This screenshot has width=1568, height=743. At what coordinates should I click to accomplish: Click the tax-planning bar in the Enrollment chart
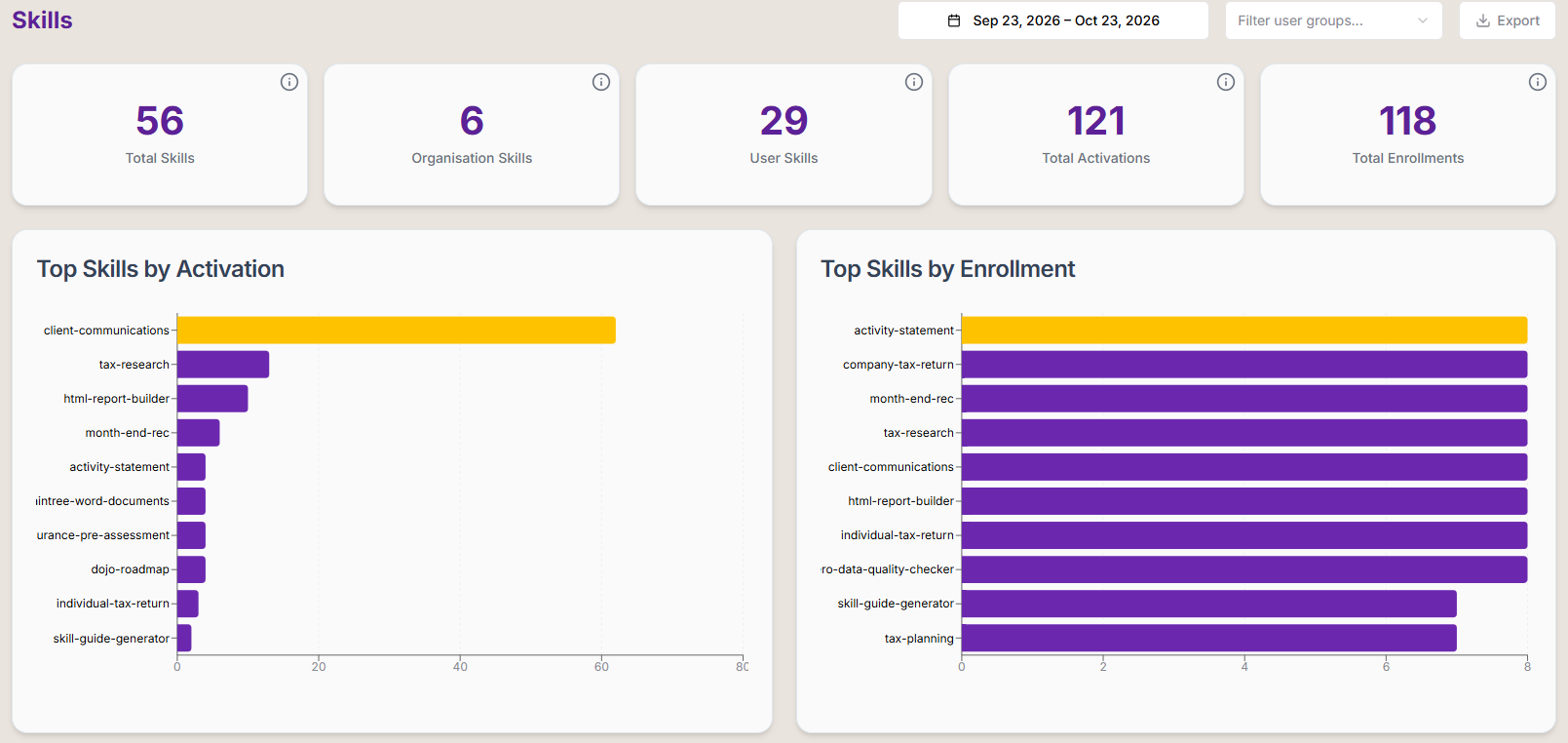(1209, 638)
